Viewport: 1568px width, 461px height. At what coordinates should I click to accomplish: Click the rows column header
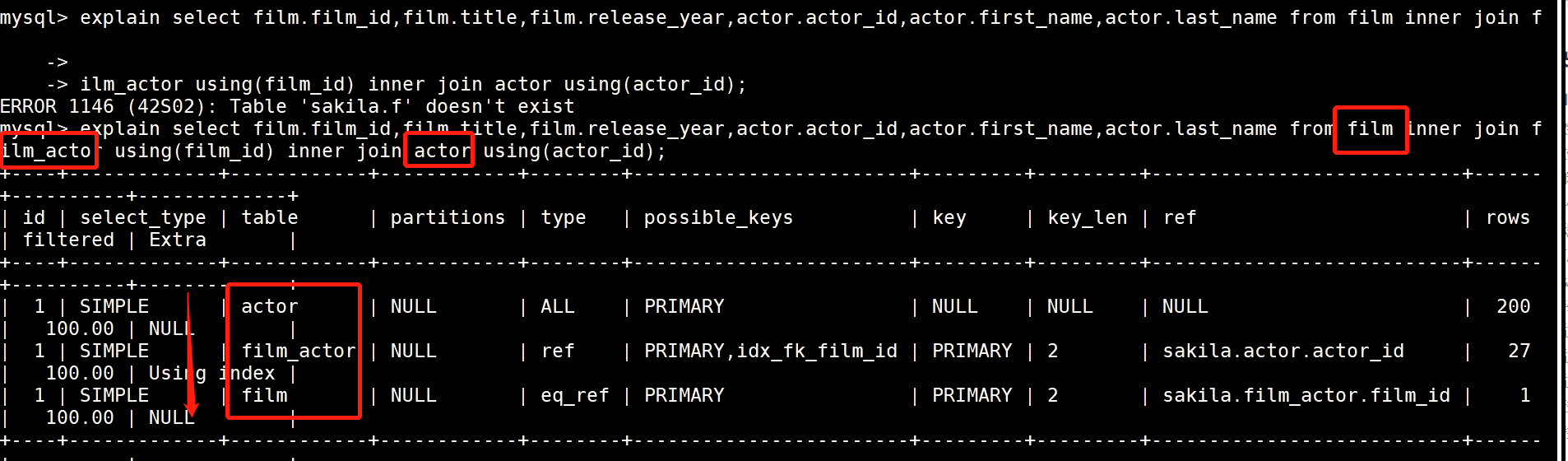[1507, 217]
